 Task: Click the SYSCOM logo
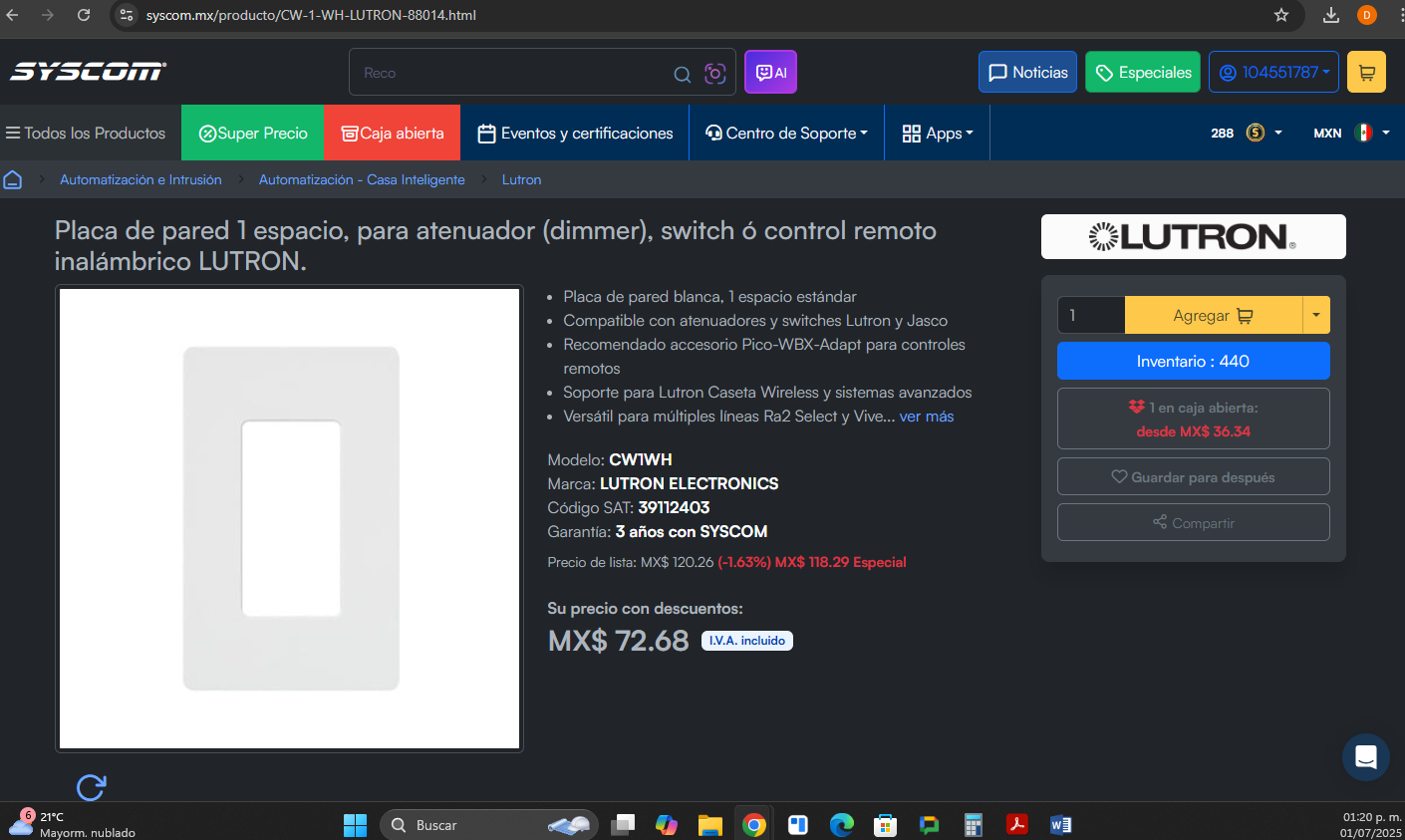pyautogui.click(x=88, y=72)
